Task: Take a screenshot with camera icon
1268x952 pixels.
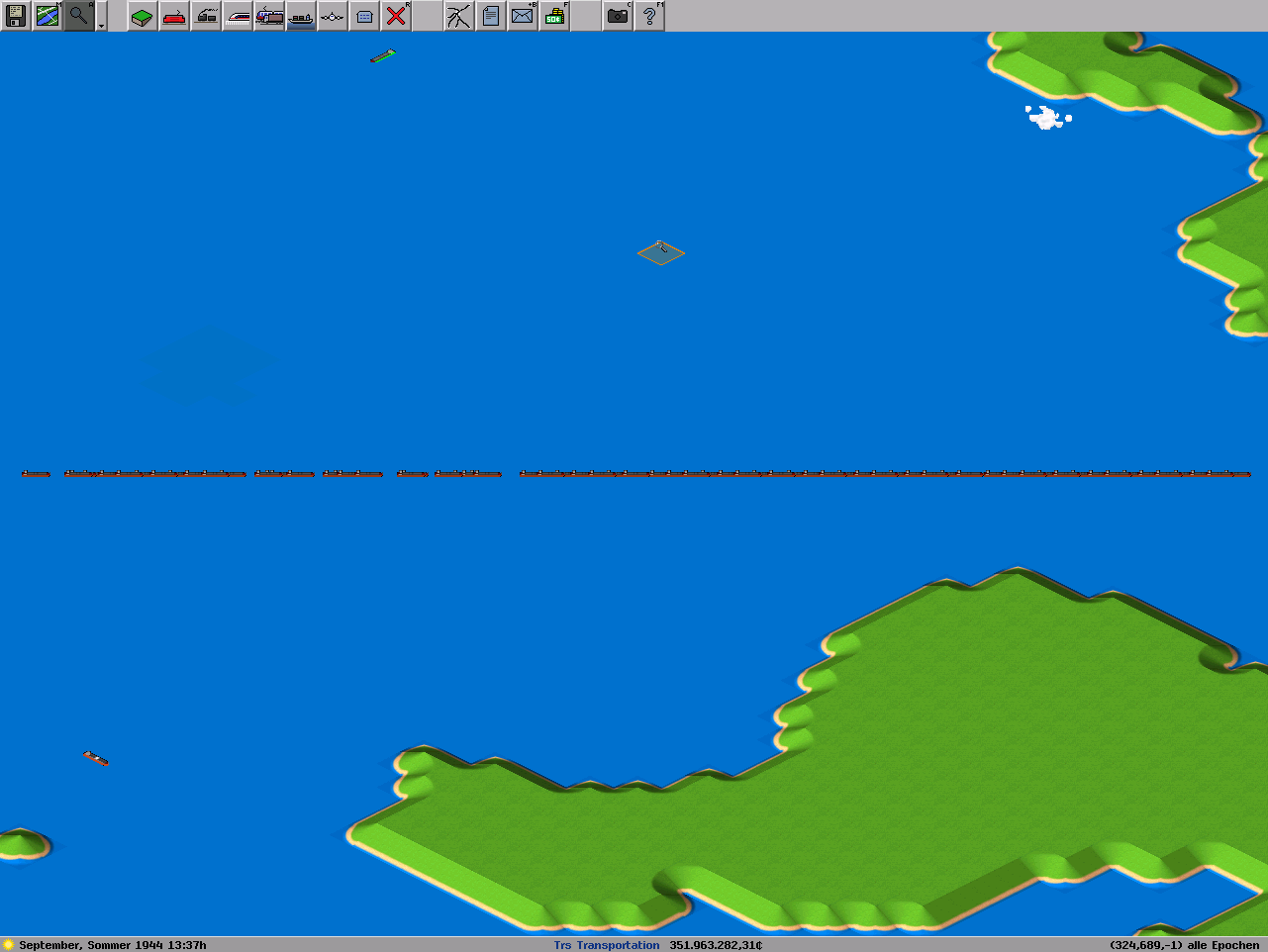Action: click(618, 16)
